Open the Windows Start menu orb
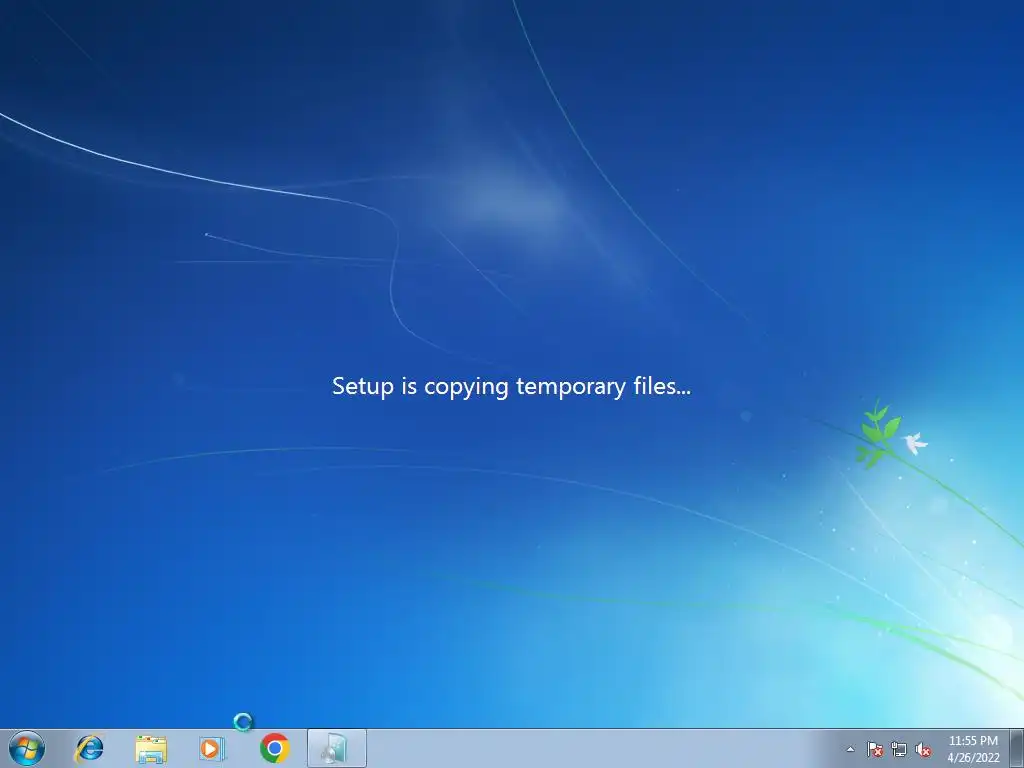Image resolution: width=1024 pixels, height=768 pixels. click(x=27, y=748)
